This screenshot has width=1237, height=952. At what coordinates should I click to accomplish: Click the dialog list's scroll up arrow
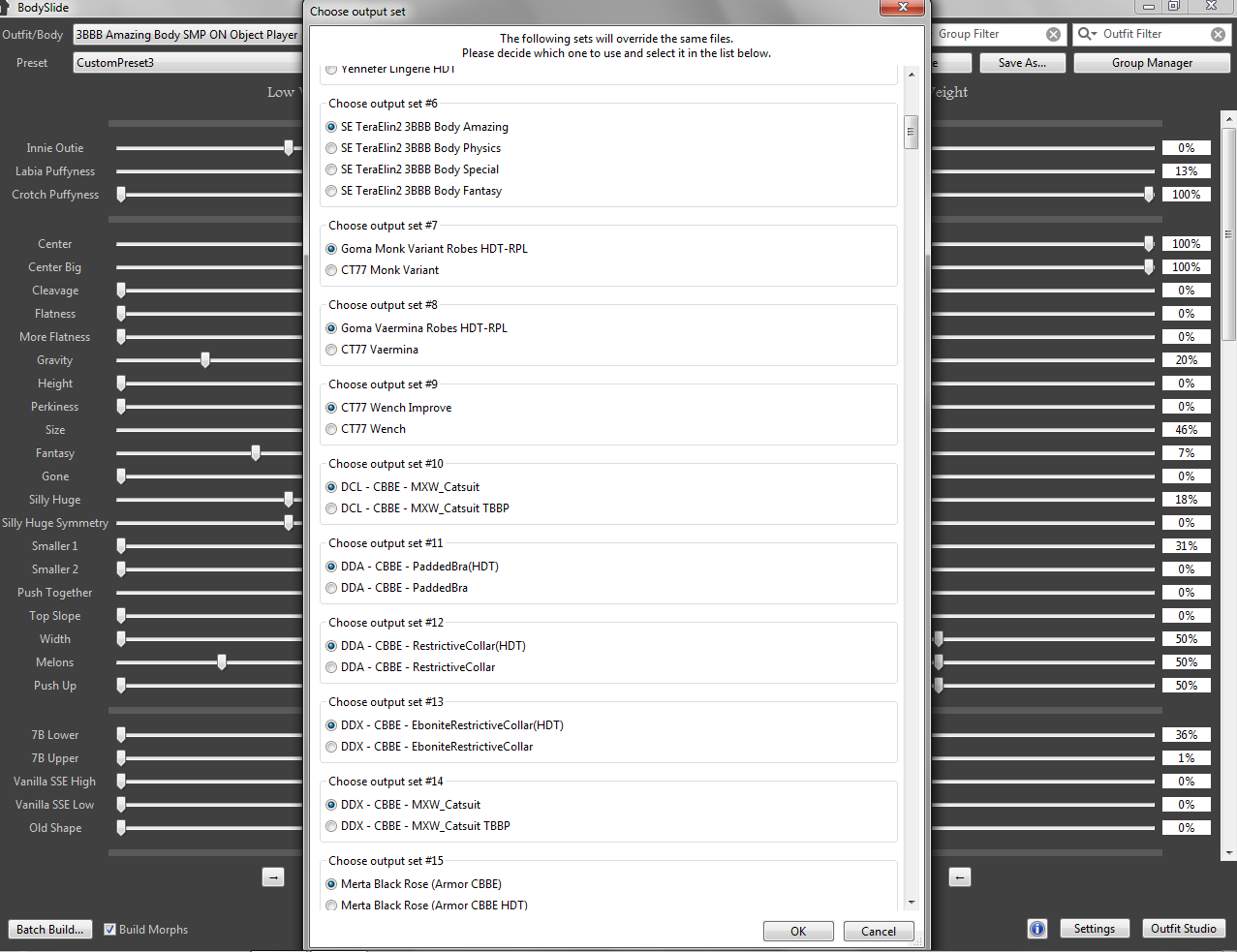click(x=911, y=75)
